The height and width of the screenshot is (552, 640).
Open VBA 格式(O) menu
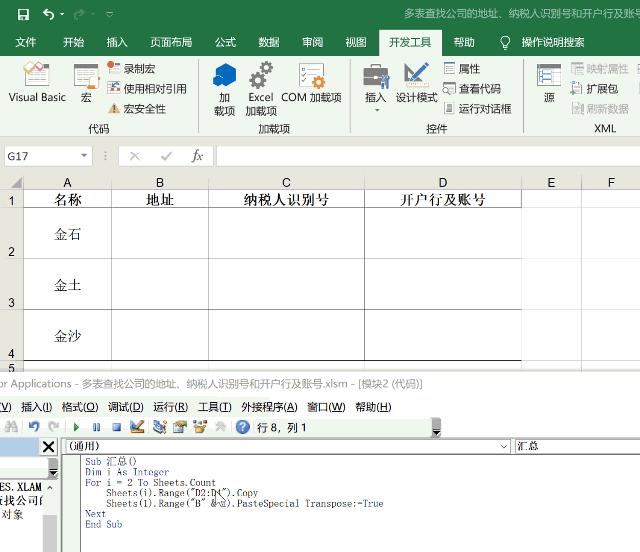pyautogui.click(x=80, y=407)
